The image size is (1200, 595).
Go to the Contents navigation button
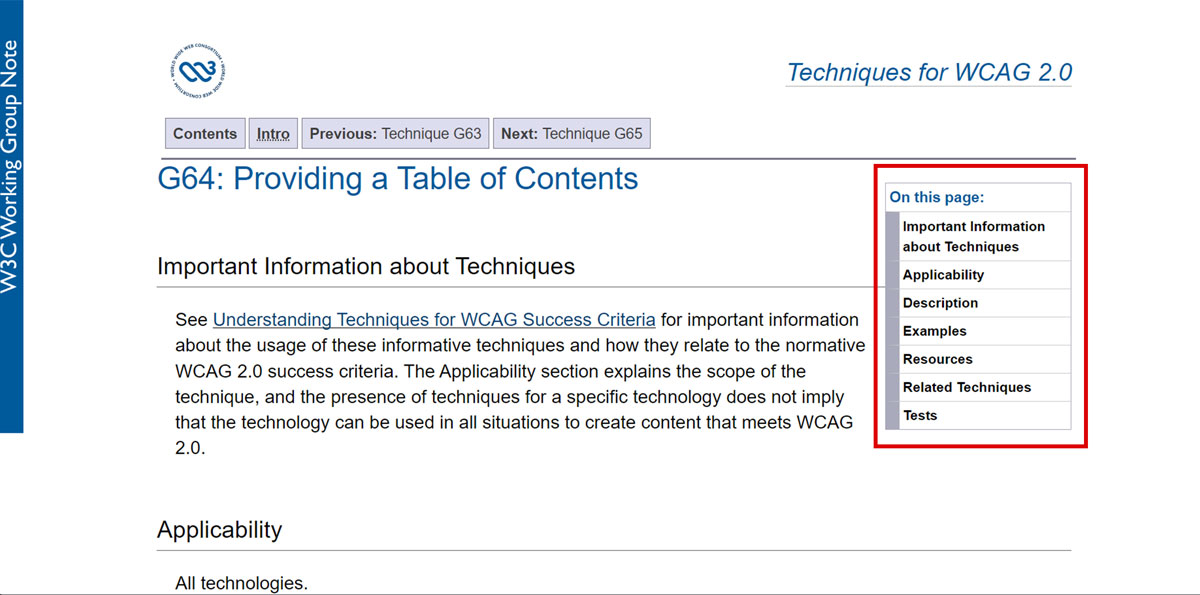pos(205,134)
